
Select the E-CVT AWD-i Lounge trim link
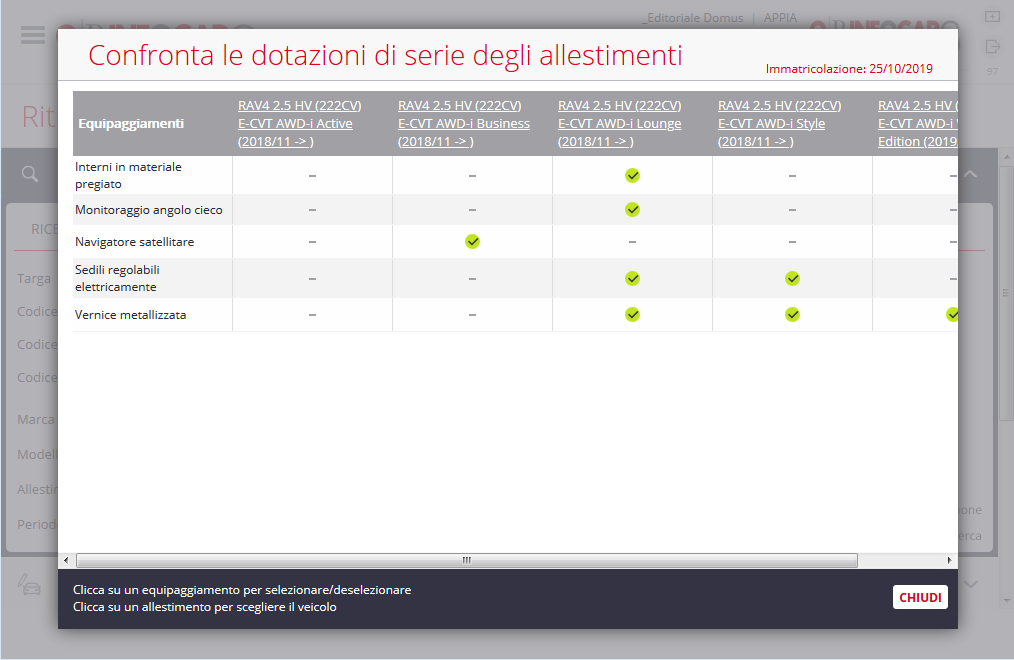[x=619, y=124]
